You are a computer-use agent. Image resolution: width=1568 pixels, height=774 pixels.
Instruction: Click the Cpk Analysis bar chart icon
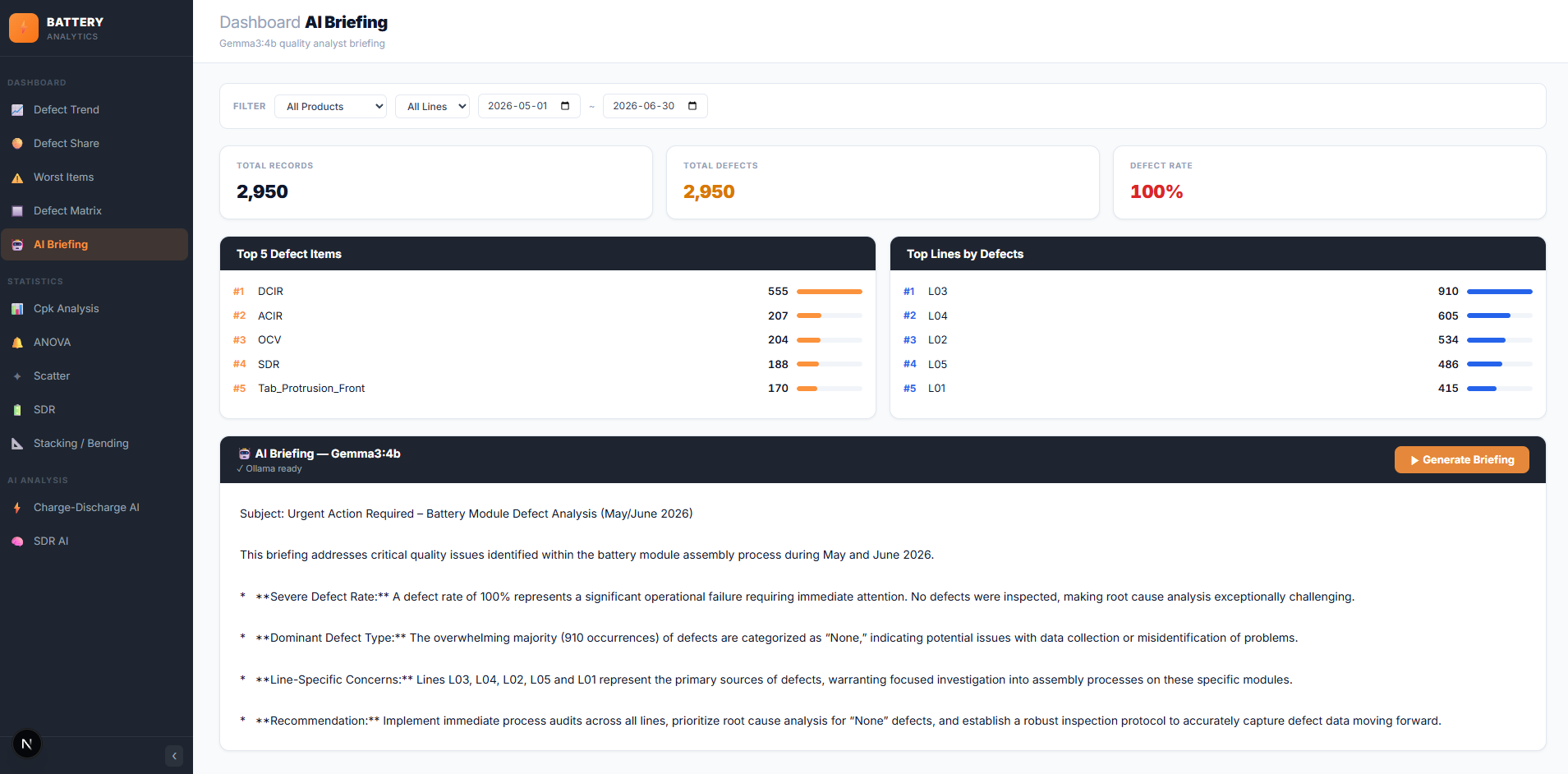pos(17,309)
